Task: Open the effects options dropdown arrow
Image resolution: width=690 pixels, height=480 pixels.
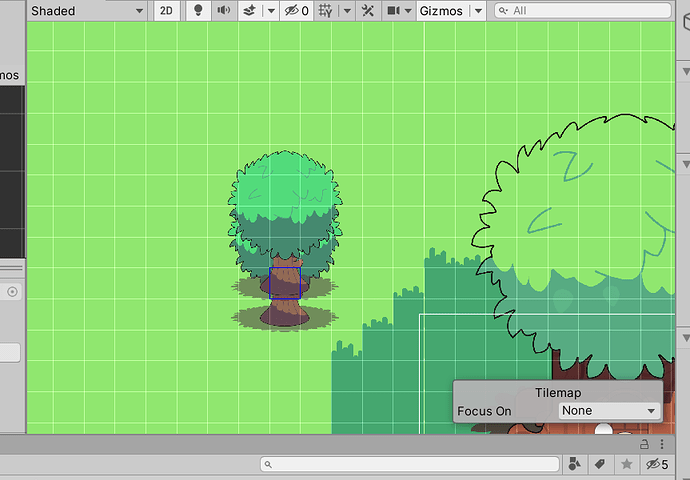Action: point(272,11)
